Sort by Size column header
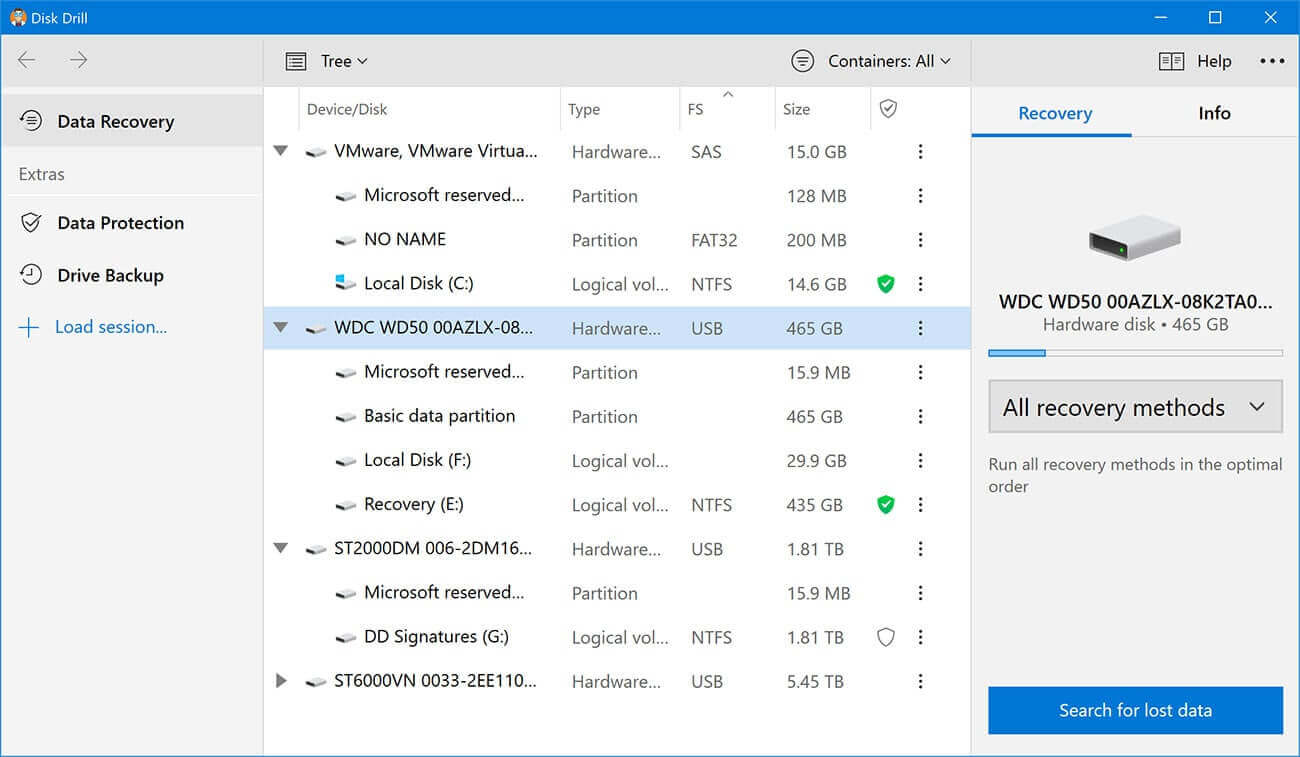This screenshot has width=1300, height=757. (x=797, y=109)
